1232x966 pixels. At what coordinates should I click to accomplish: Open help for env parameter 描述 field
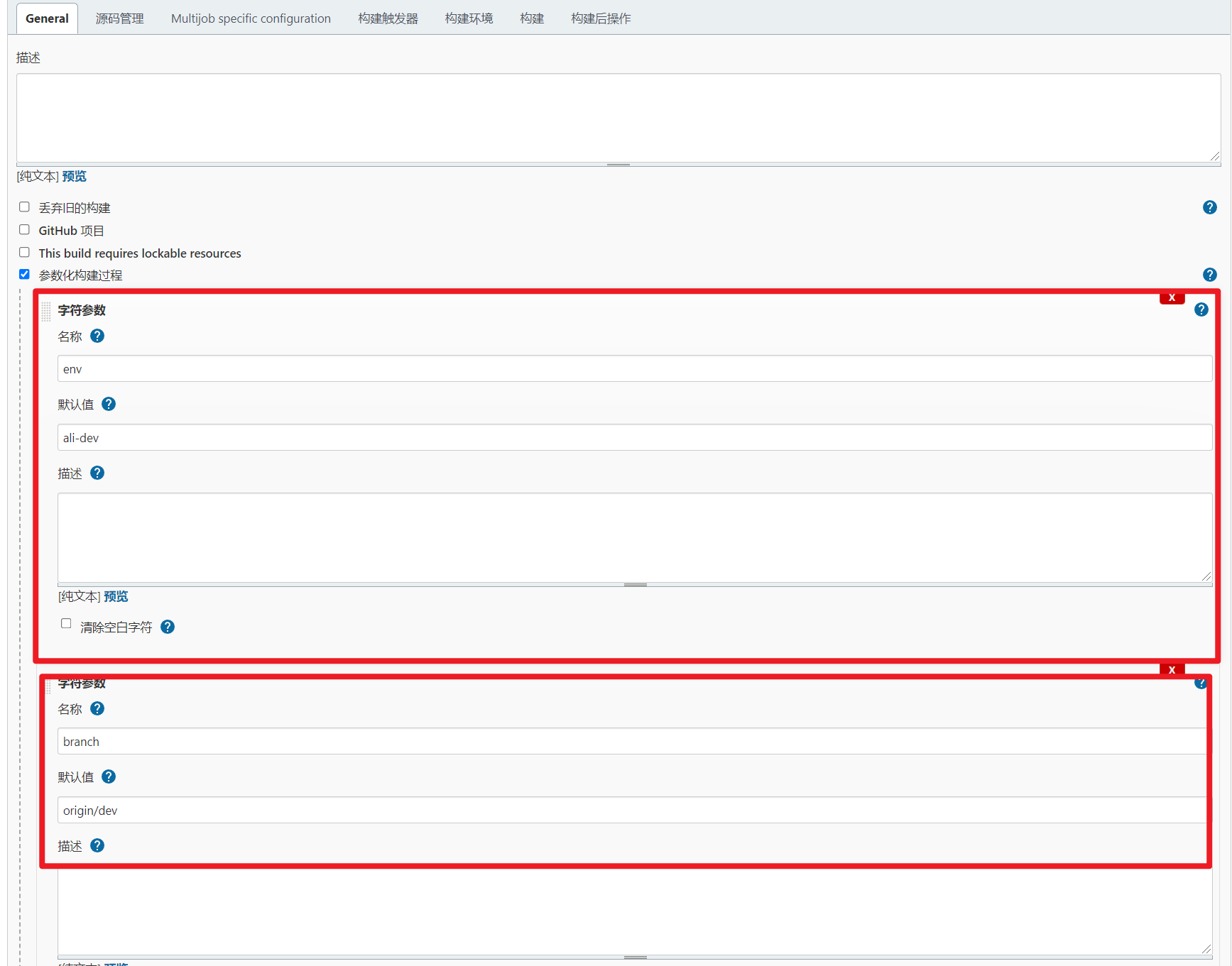pos(97,473)
